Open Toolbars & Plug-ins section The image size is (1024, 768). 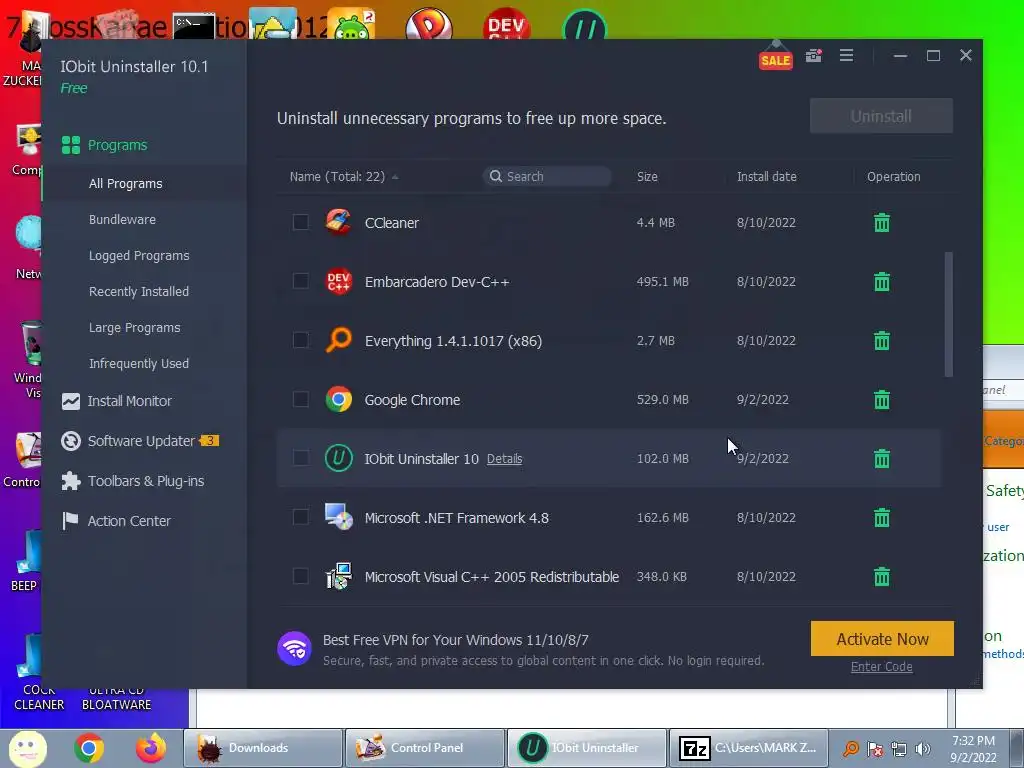pos(133,481)
